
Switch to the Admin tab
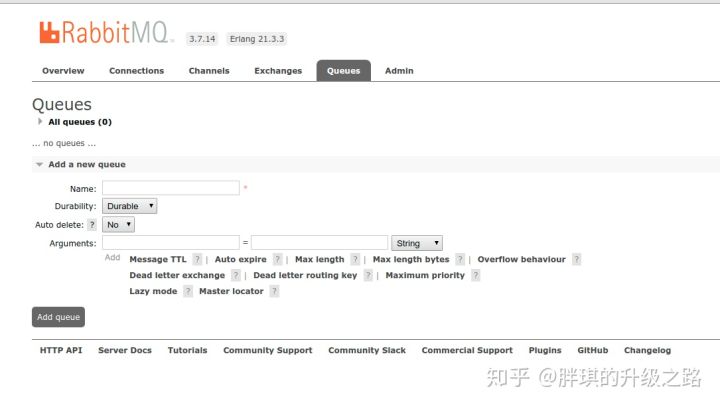click(399, 71)
